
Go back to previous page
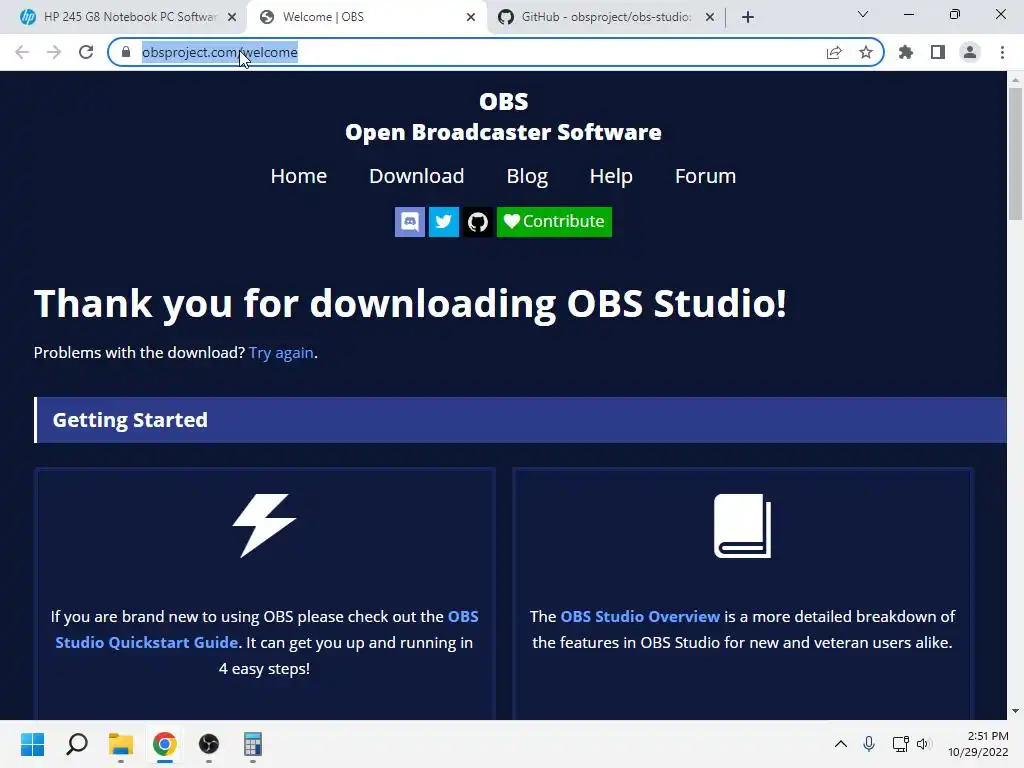(22, 52)
